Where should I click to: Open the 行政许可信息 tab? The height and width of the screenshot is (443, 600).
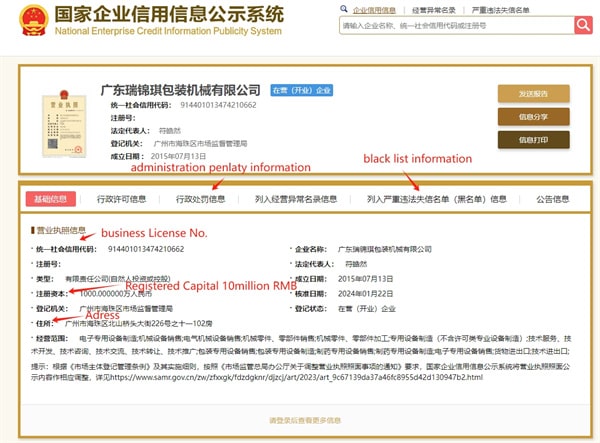coord(121,199)
